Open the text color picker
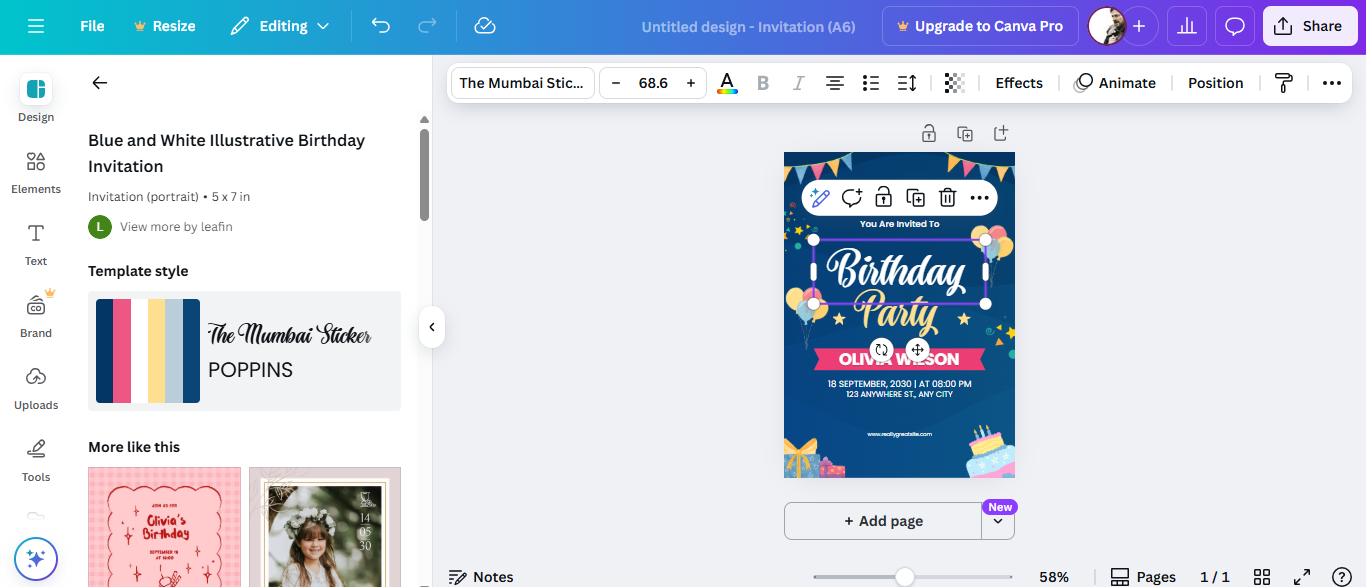 click(727, 83)
